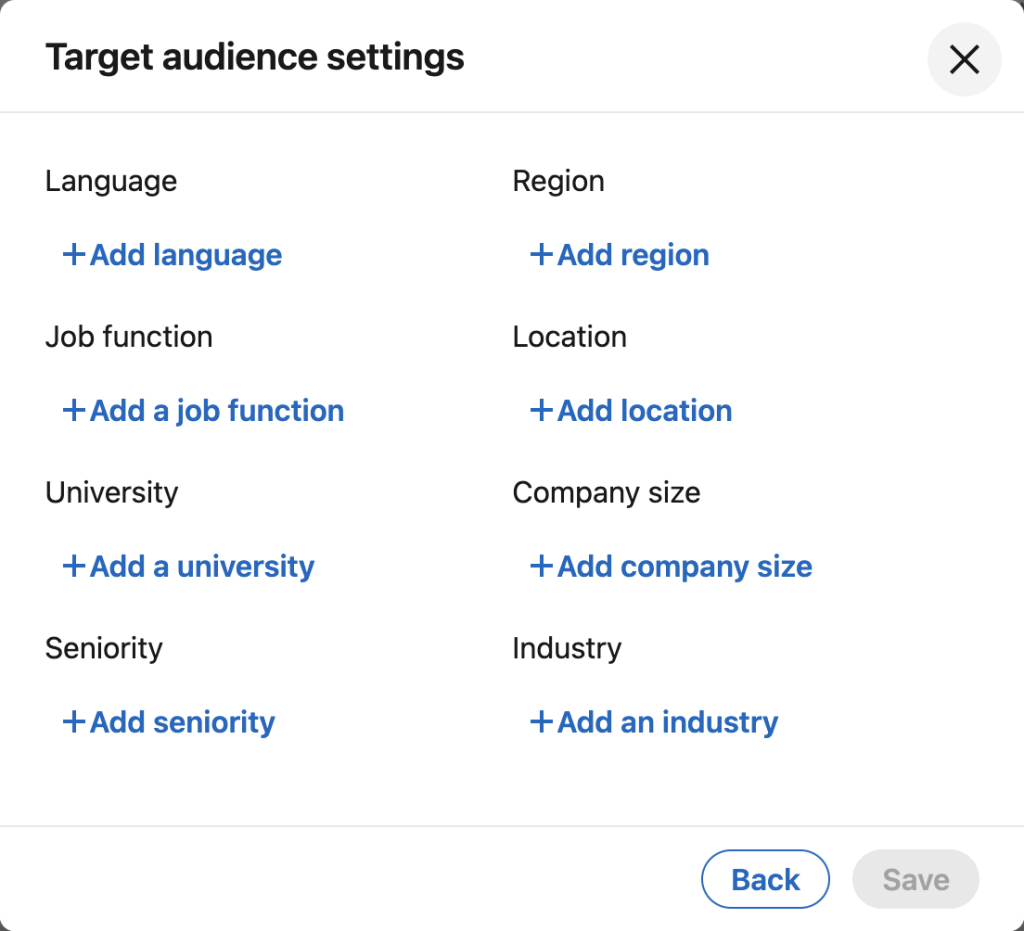The width and height of the screenshot is (1024, 931).
Task: Click the plus icon beside Add seniority
Action: coord(74,723)
